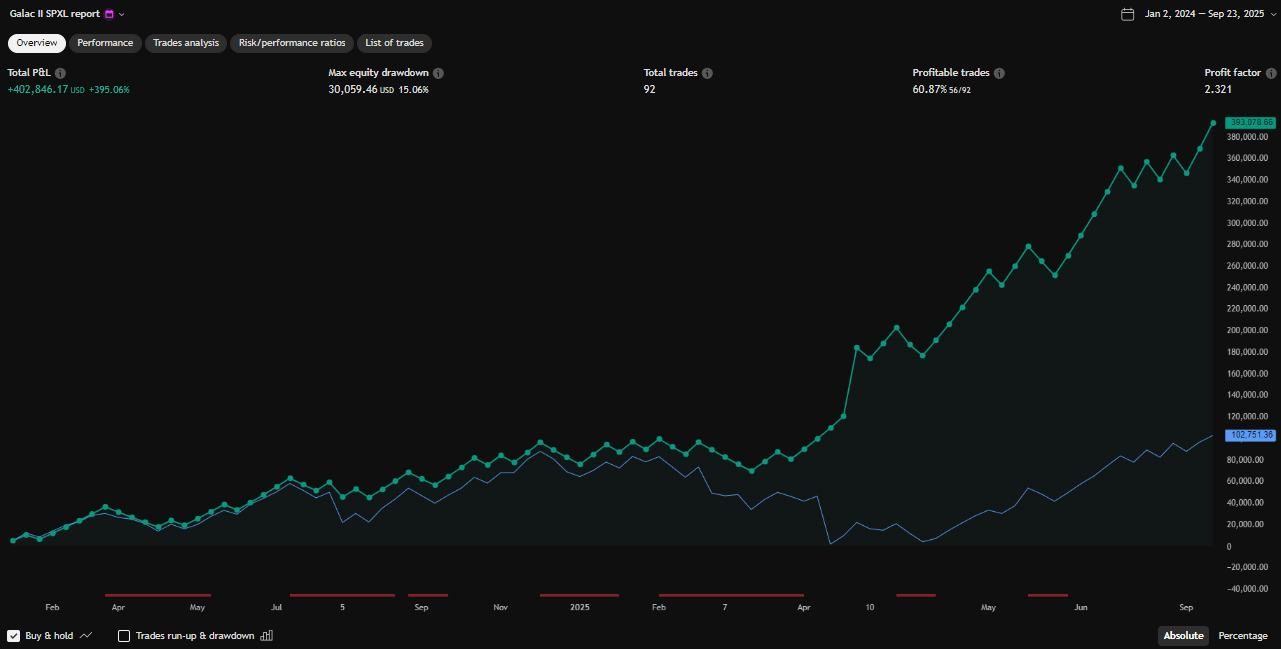Open the List of trades tab
The height and width of the screenshot is (649, 1281).
point(394,43)
